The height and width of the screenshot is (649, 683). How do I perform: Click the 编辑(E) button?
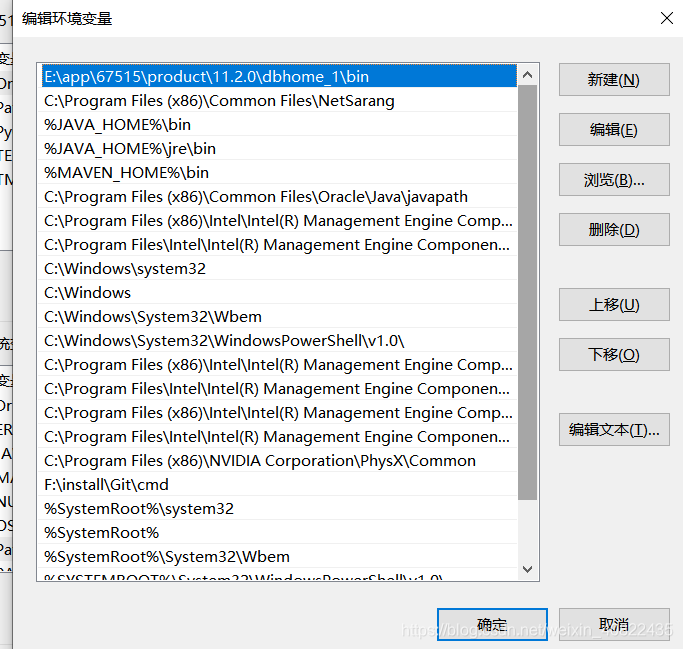614,130
